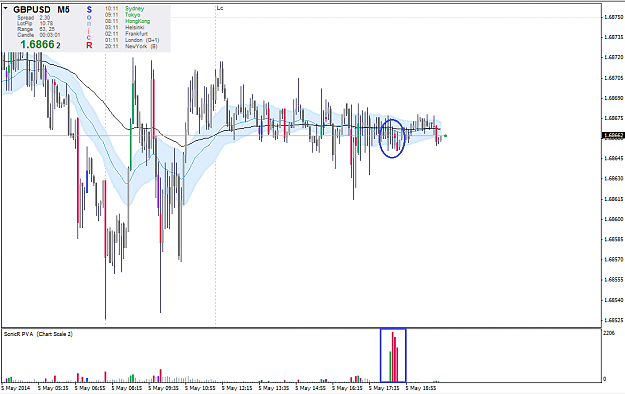This screenshot has height=394, width=625.
Task: Select the Candle 00:03:01 countdown
Action: click(x=39, y=35)
